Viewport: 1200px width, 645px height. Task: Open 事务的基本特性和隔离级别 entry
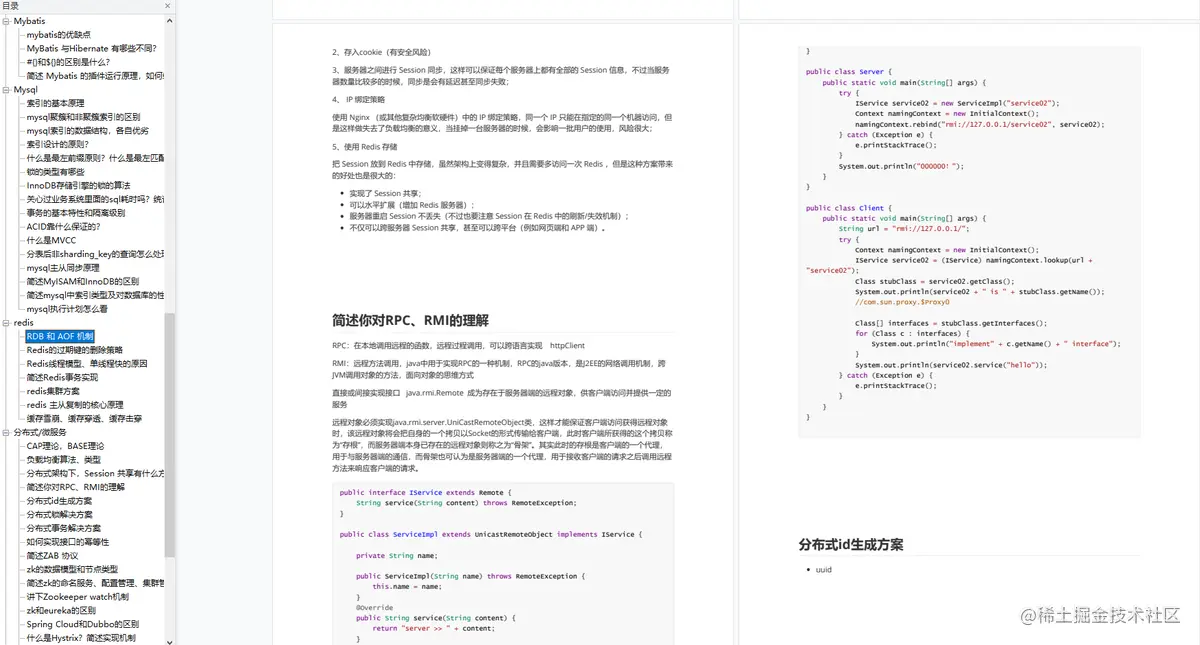point(75,213)
